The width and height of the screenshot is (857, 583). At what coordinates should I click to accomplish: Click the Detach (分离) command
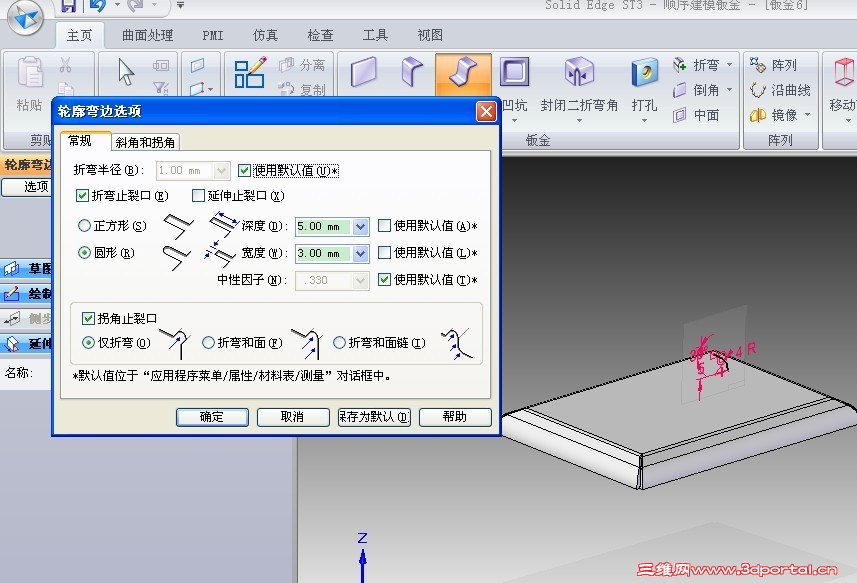pos(302,65)
